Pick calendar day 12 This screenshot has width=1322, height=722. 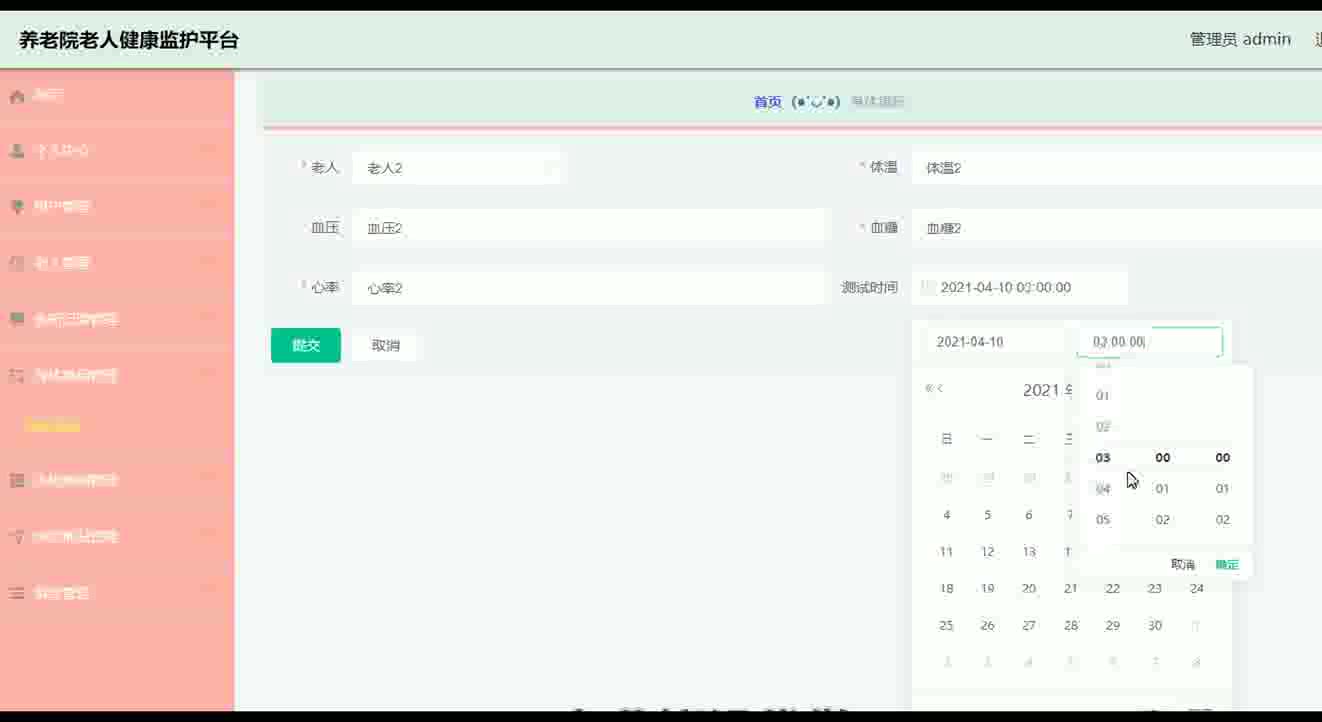(x=987, y=552)
